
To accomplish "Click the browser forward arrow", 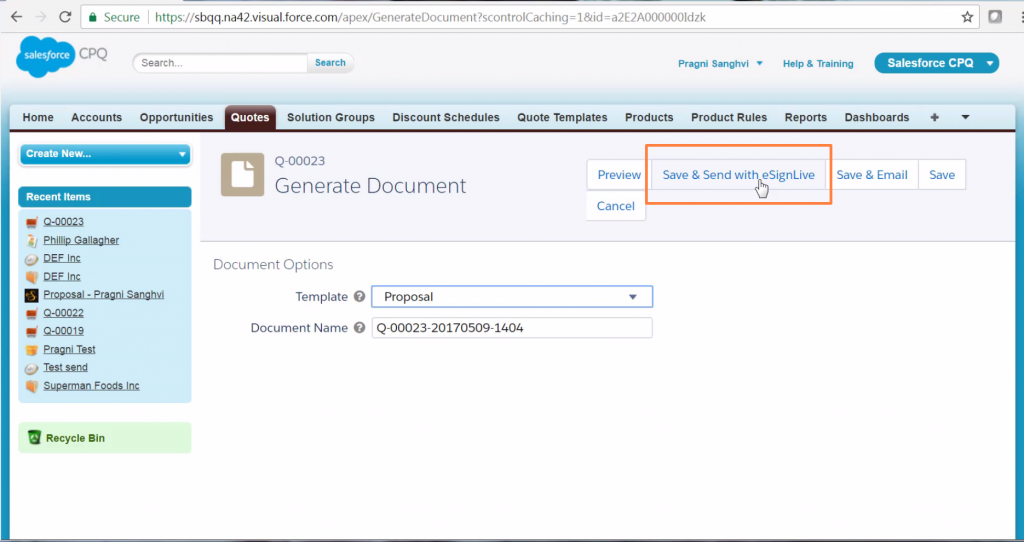I will coord(40,17).
